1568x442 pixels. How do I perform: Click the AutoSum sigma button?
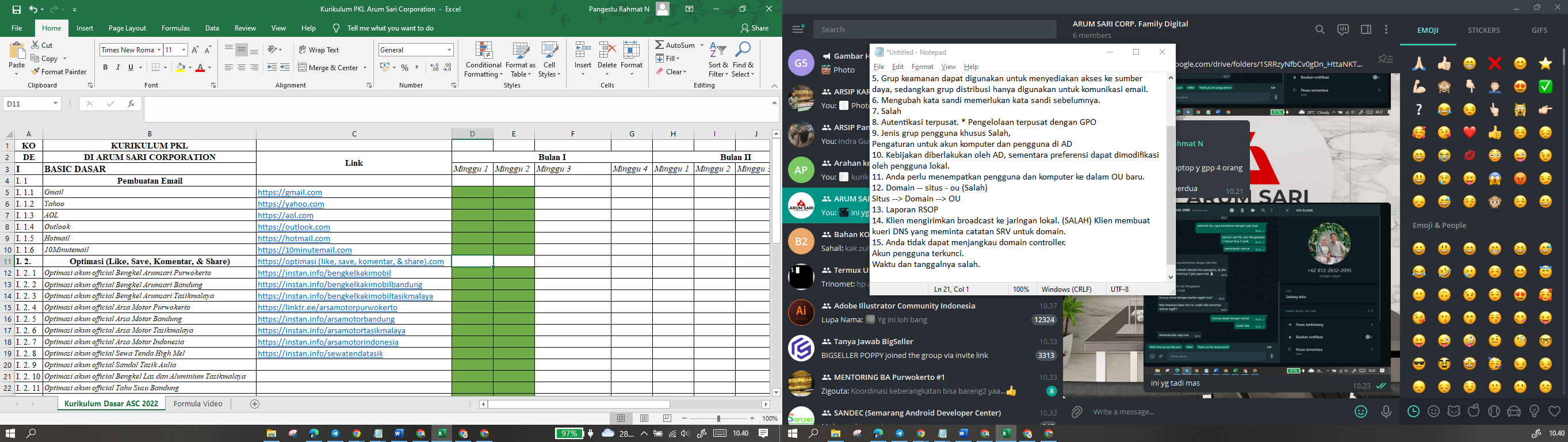675,45
